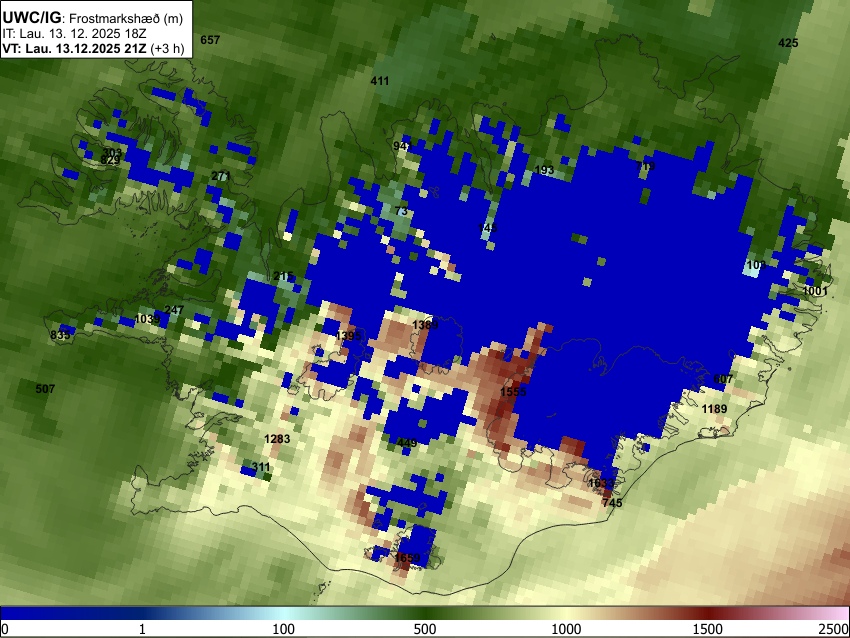
Task: Click the 507 value over the sea
Action: [45, 389]
